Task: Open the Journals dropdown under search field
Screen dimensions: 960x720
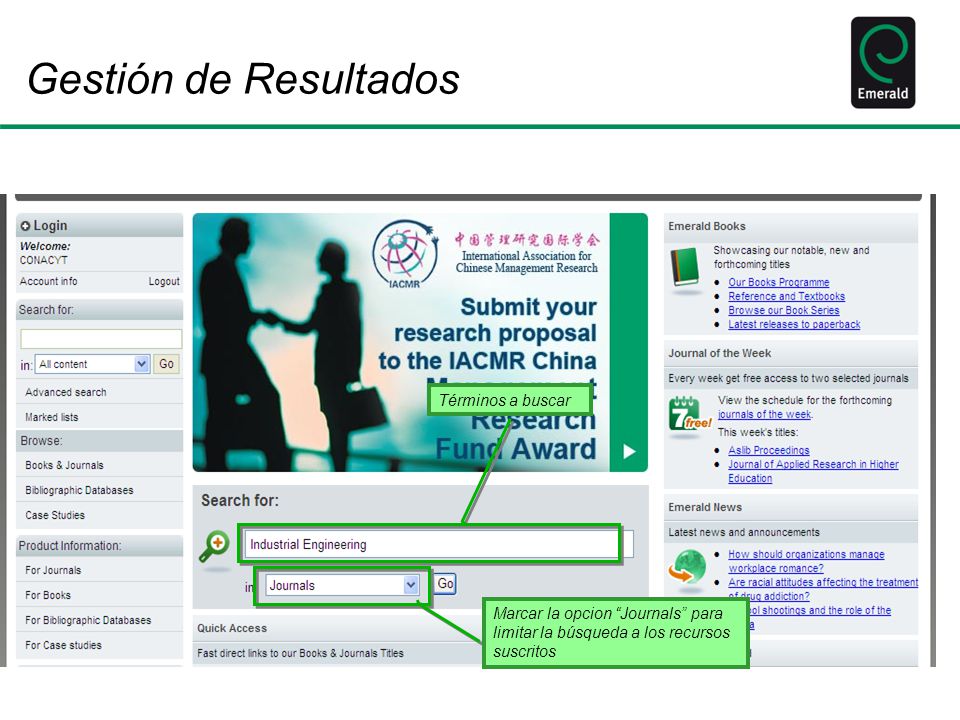Action: tap(343, 585)
